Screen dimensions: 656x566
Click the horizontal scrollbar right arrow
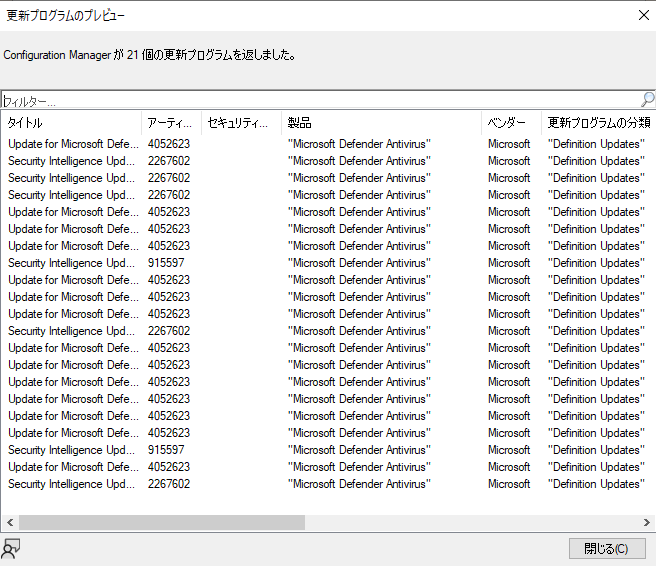(x=646, y=522)
